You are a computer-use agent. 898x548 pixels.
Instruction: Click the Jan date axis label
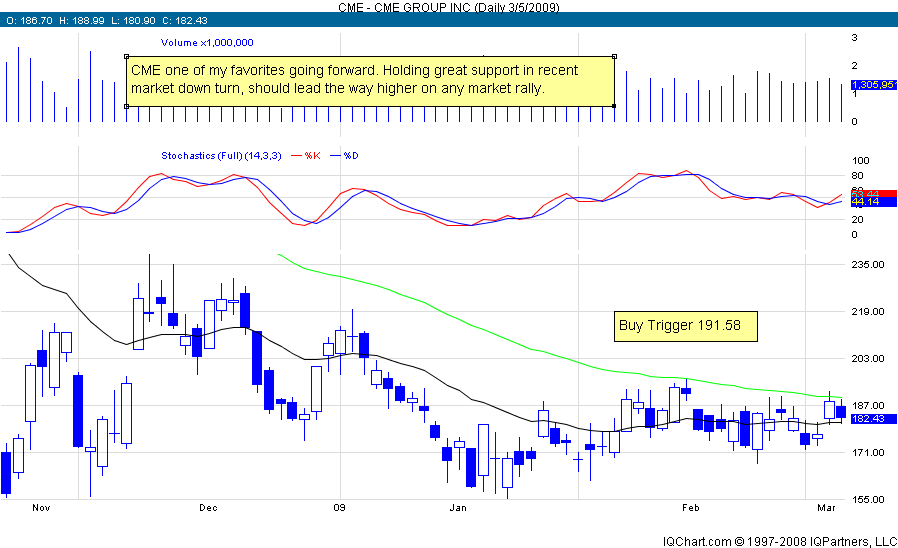coord(458,507)
